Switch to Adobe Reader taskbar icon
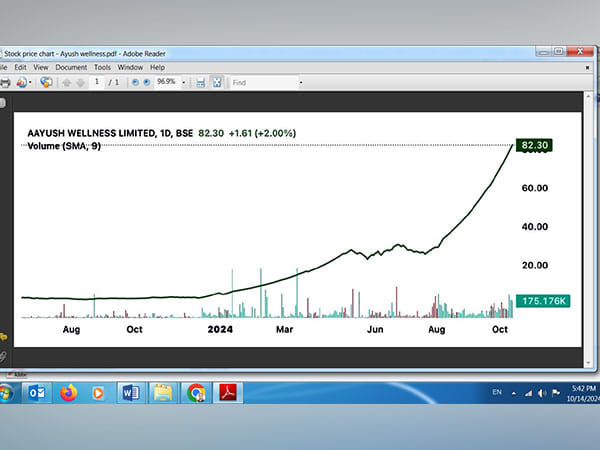Viewport: 600px width, 450px height. pos(228,393)
